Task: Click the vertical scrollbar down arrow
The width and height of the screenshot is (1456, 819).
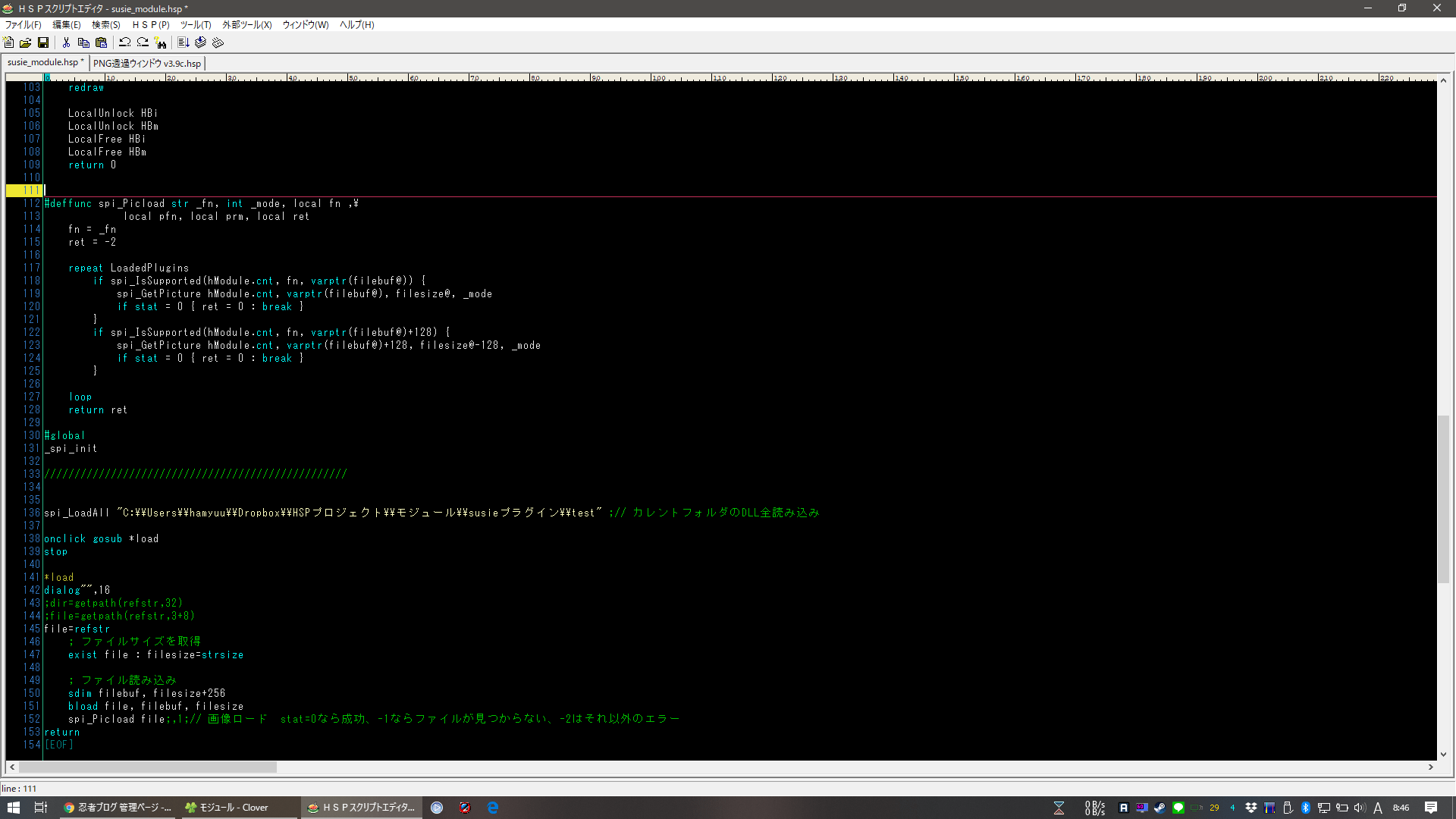Action: coord(1443,755)
